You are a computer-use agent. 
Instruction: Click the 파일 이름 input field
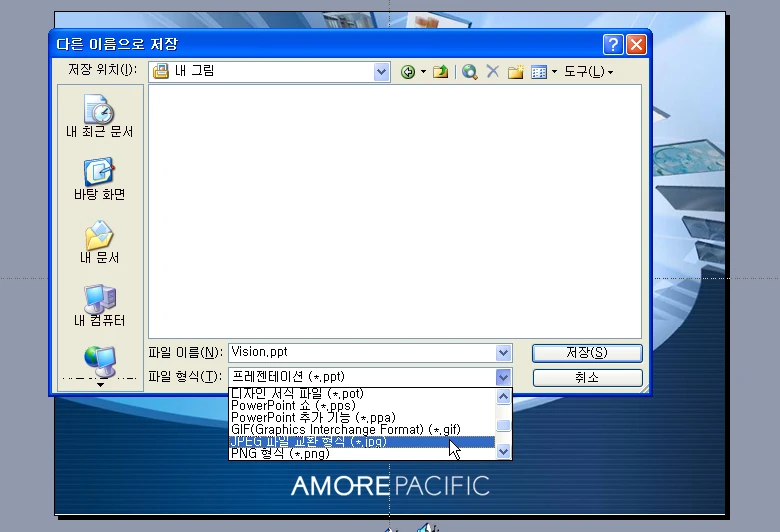(x=363, y=352)
